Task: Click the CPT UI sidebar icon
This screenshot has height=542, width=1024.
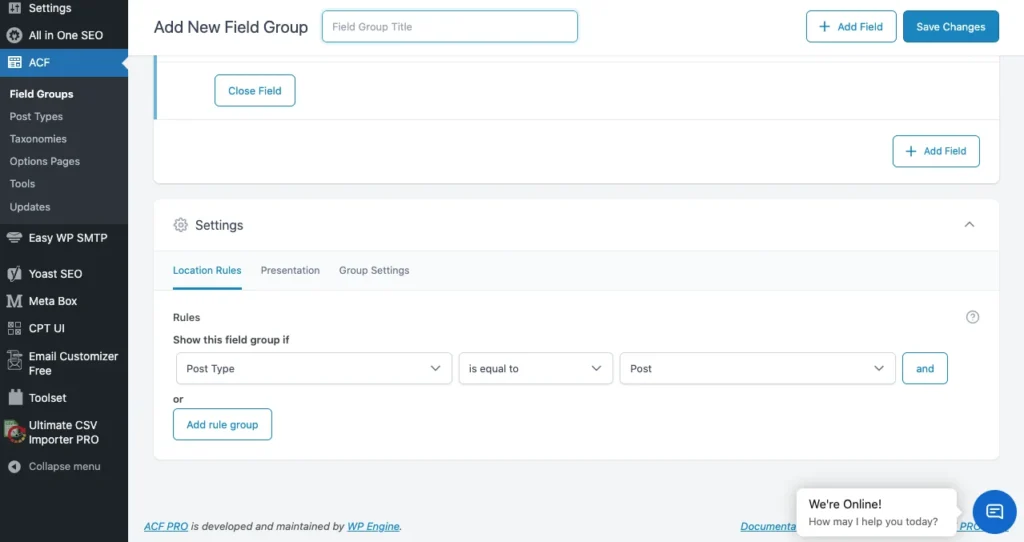Action: pyautogui.click(x=14, y=328)
